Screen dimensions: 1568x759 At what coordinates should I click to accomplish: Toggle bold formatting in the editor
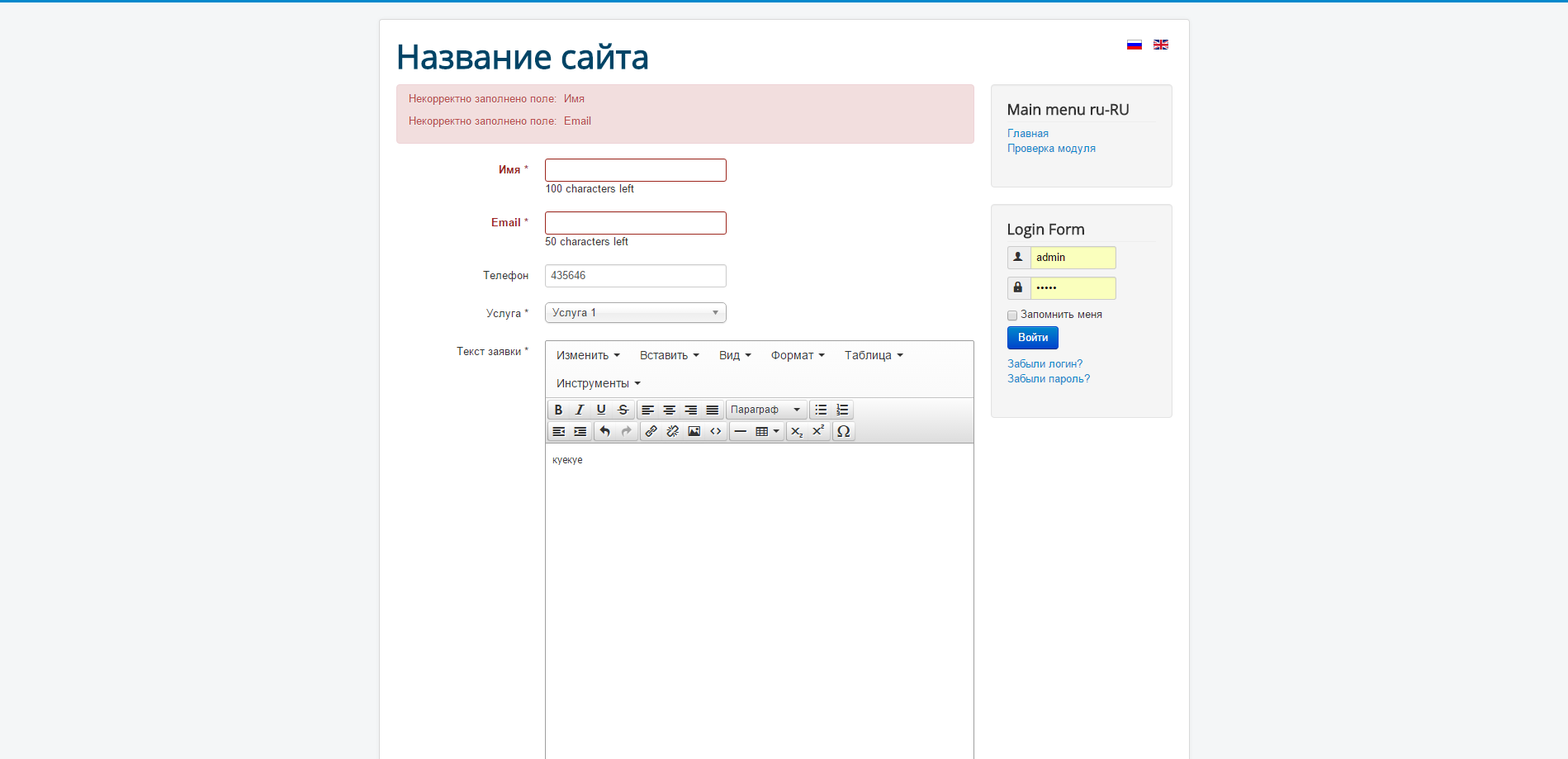558,410
